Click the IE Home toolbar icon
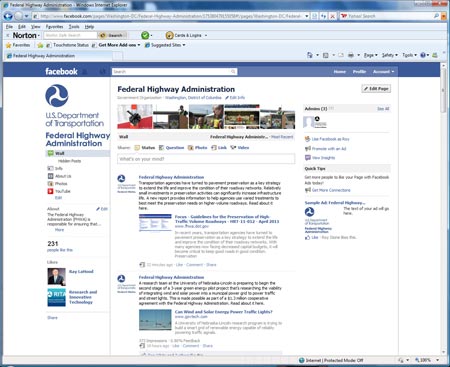 tap(310, 55)
